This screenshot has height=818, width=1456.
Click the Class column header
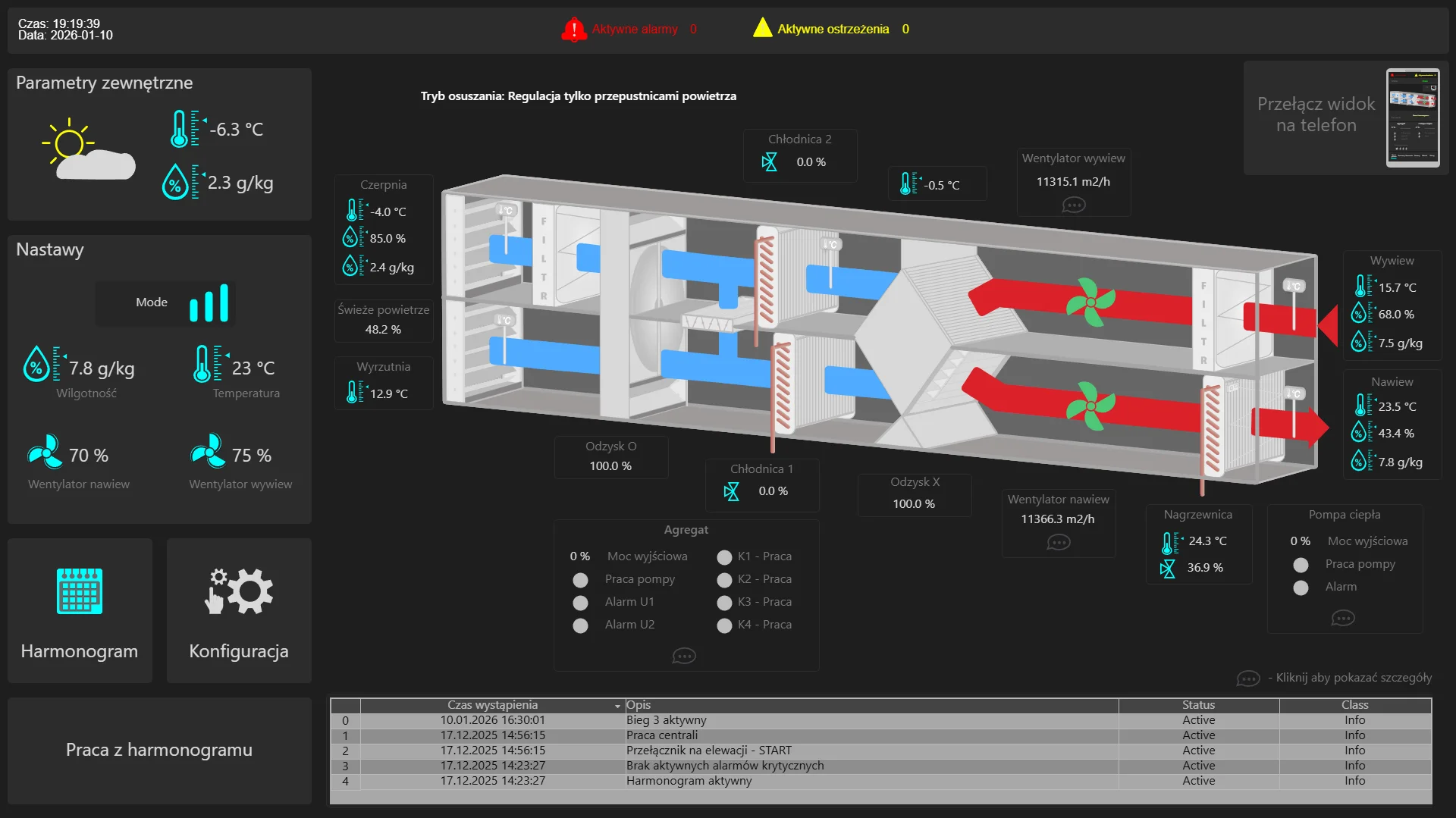1354,705
